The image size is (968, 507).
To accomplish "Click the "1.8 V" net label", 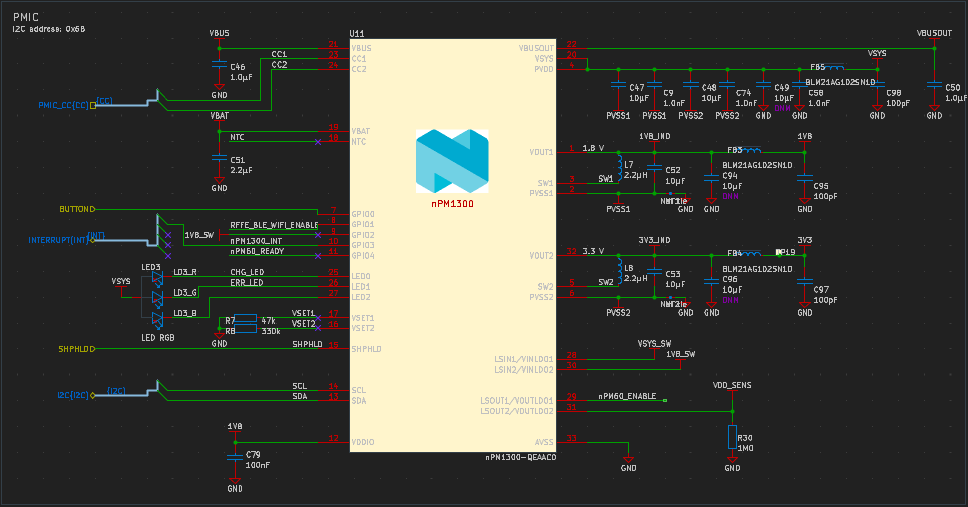I will [593, 148].
